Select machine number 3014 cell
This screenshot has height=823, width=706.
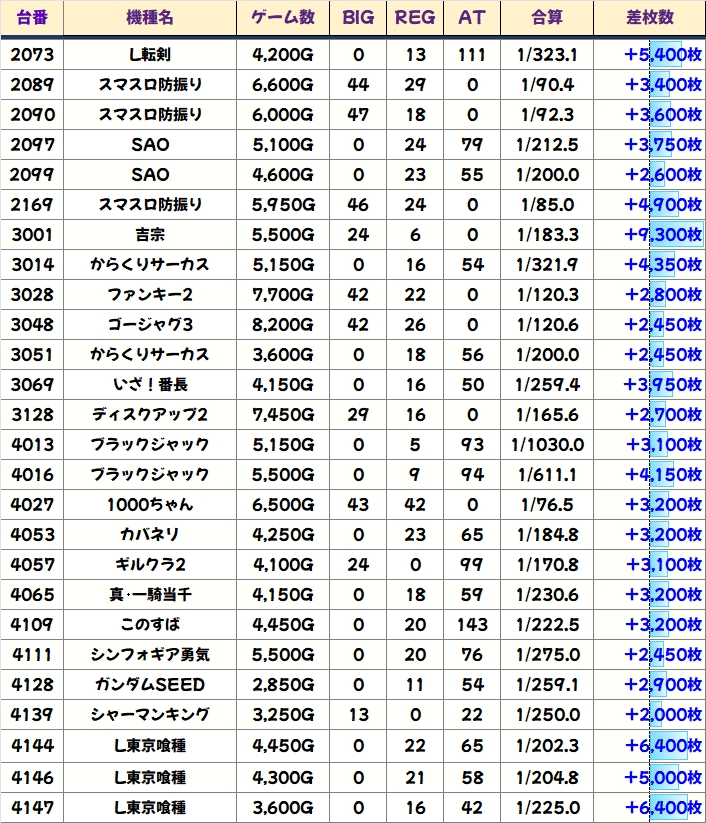32,265
